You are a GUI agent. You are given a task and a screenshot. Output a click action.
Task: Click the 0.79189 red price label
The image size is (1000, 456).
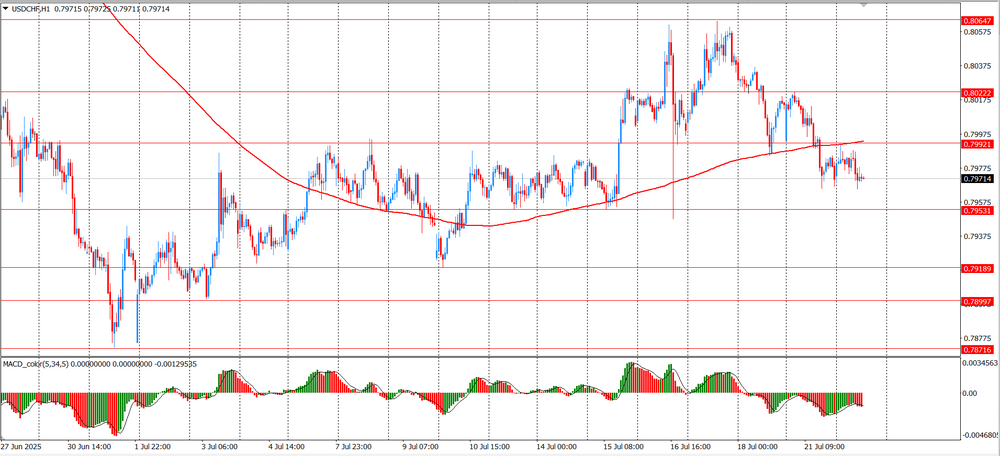(976, 268)
